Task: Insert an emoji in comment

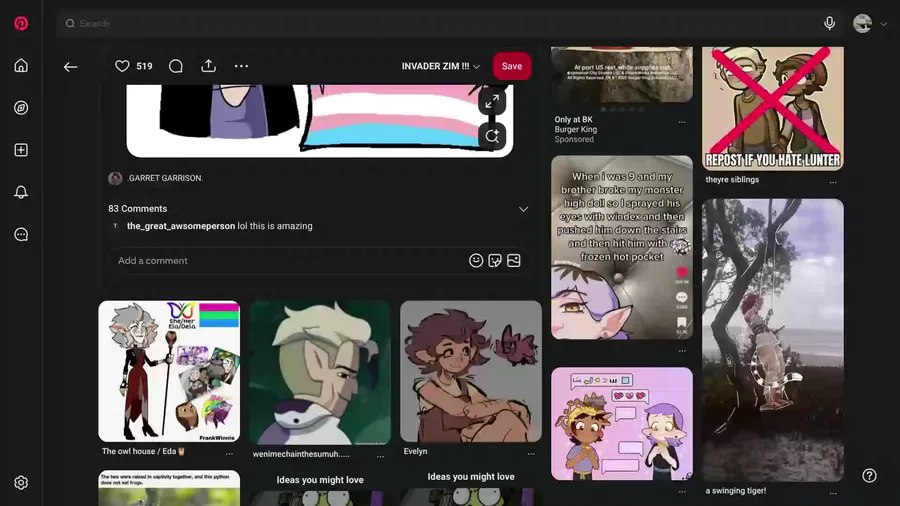Action: pos(476,260)
